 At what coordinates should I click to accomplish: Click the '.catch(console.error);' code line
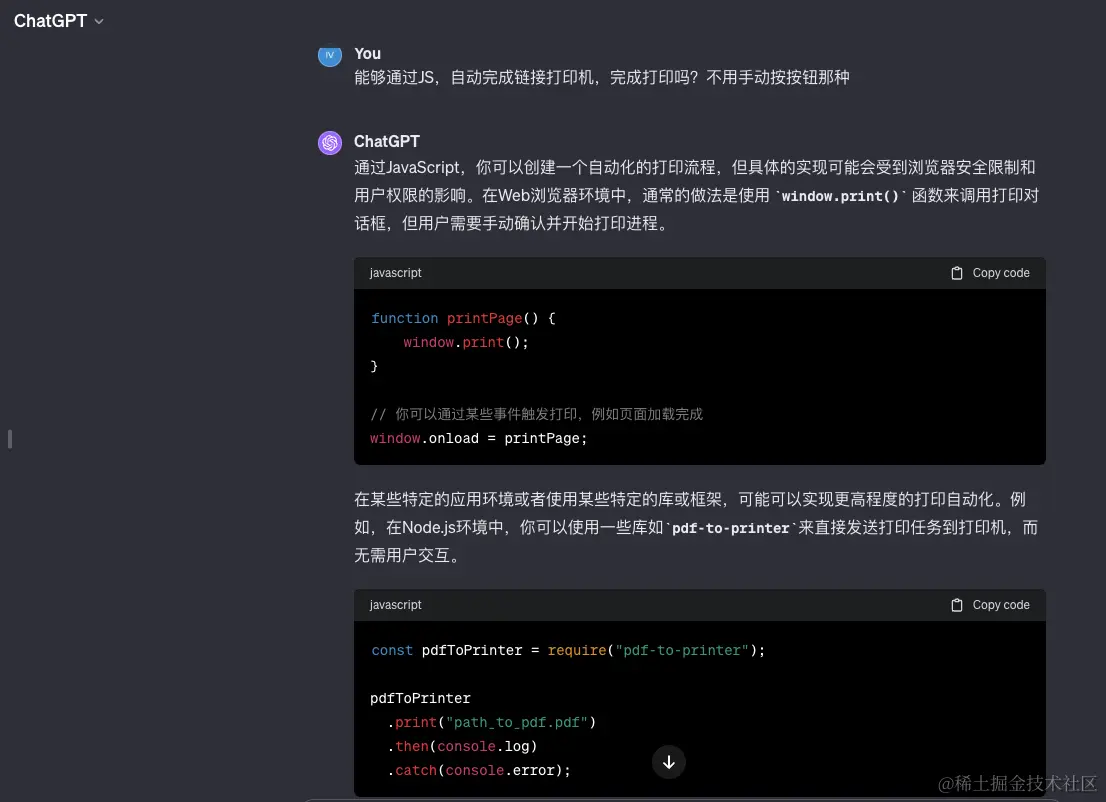pos(479,770)
